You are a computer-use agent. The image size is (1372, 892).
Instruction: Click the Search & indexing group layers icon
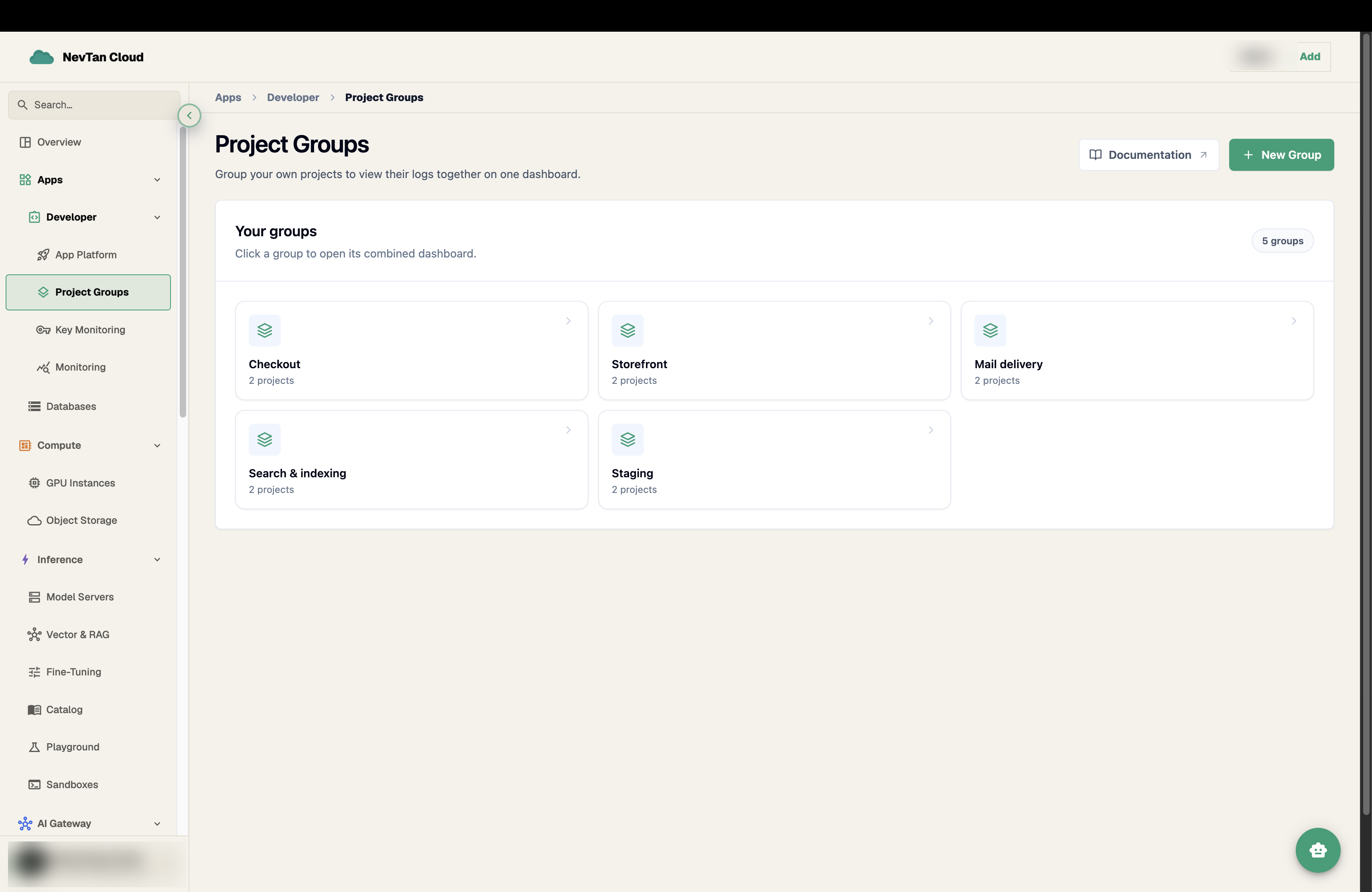265,440
